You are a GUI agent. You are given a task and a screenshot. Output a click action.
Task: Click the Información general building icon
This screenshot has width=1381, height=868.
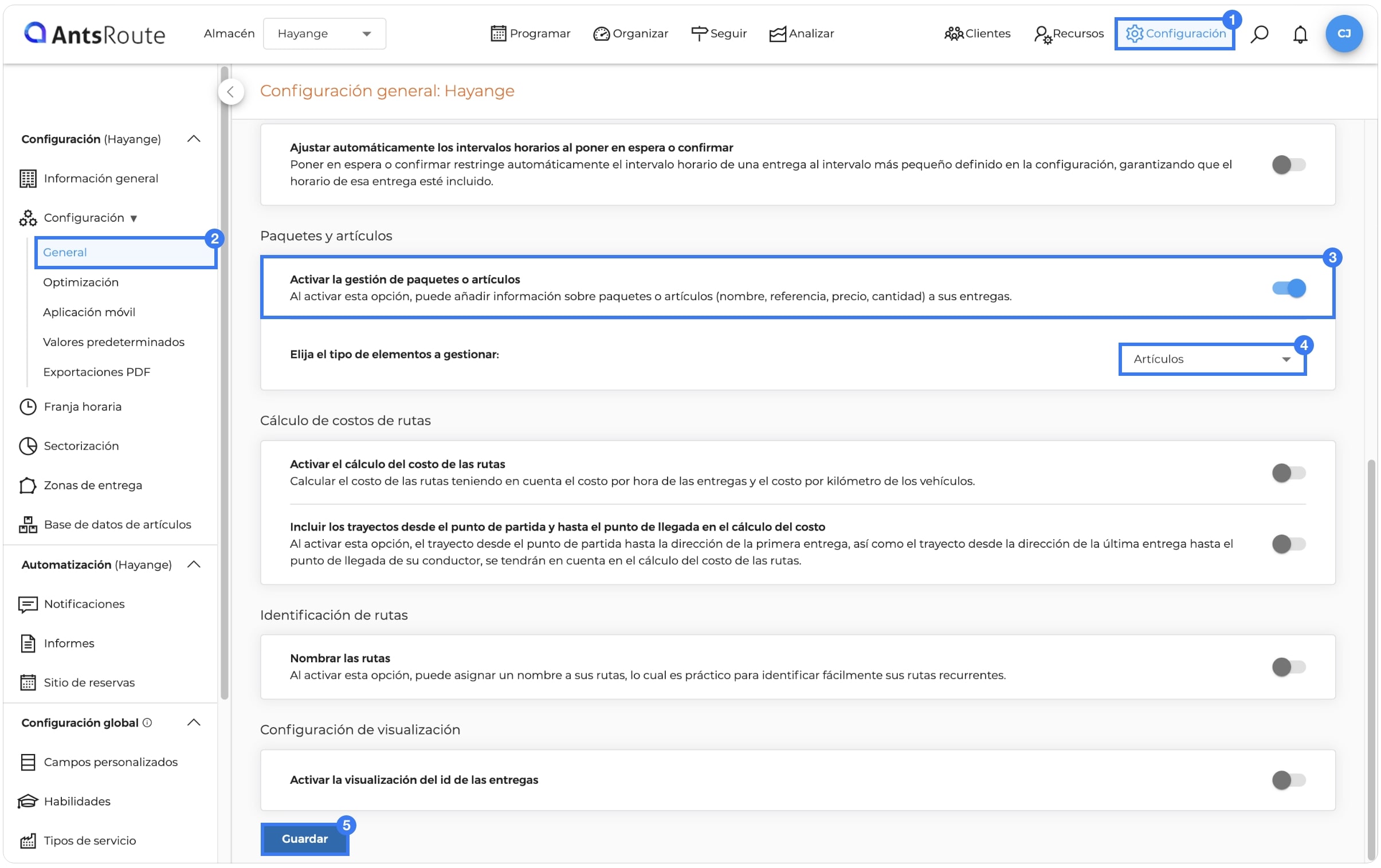pos(28,178)
